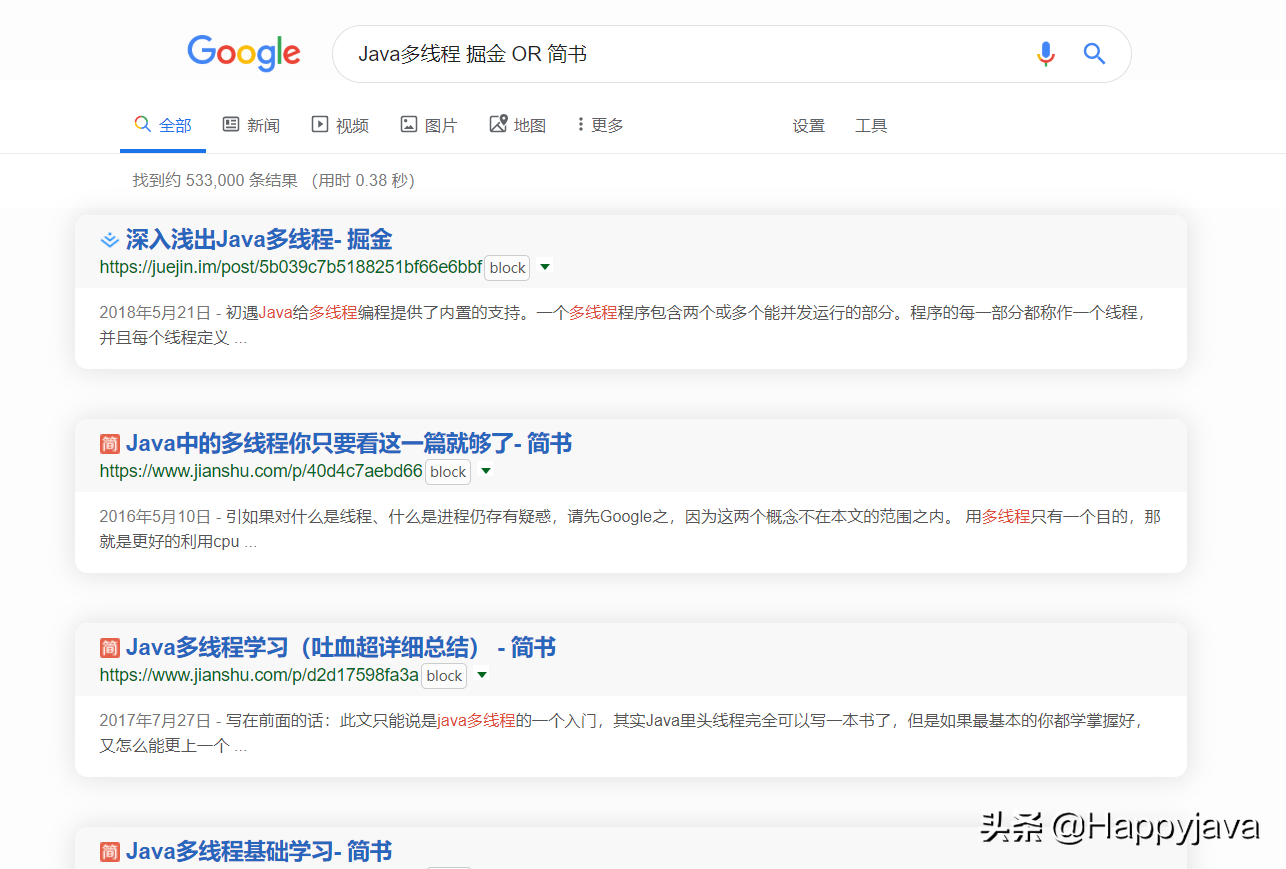Open 设置 search settings
Viewport: 1286px width, 869px height.
809,126
